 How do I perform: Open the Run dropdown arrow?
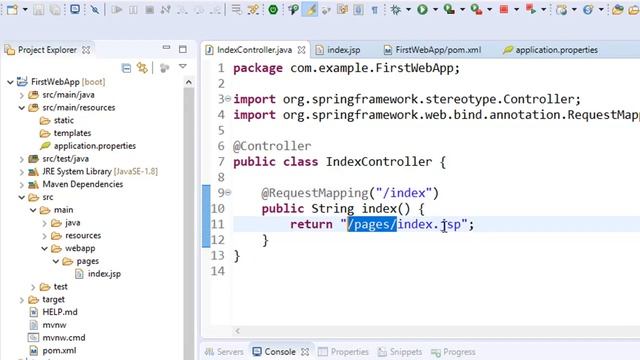click(x=435, y=9)
